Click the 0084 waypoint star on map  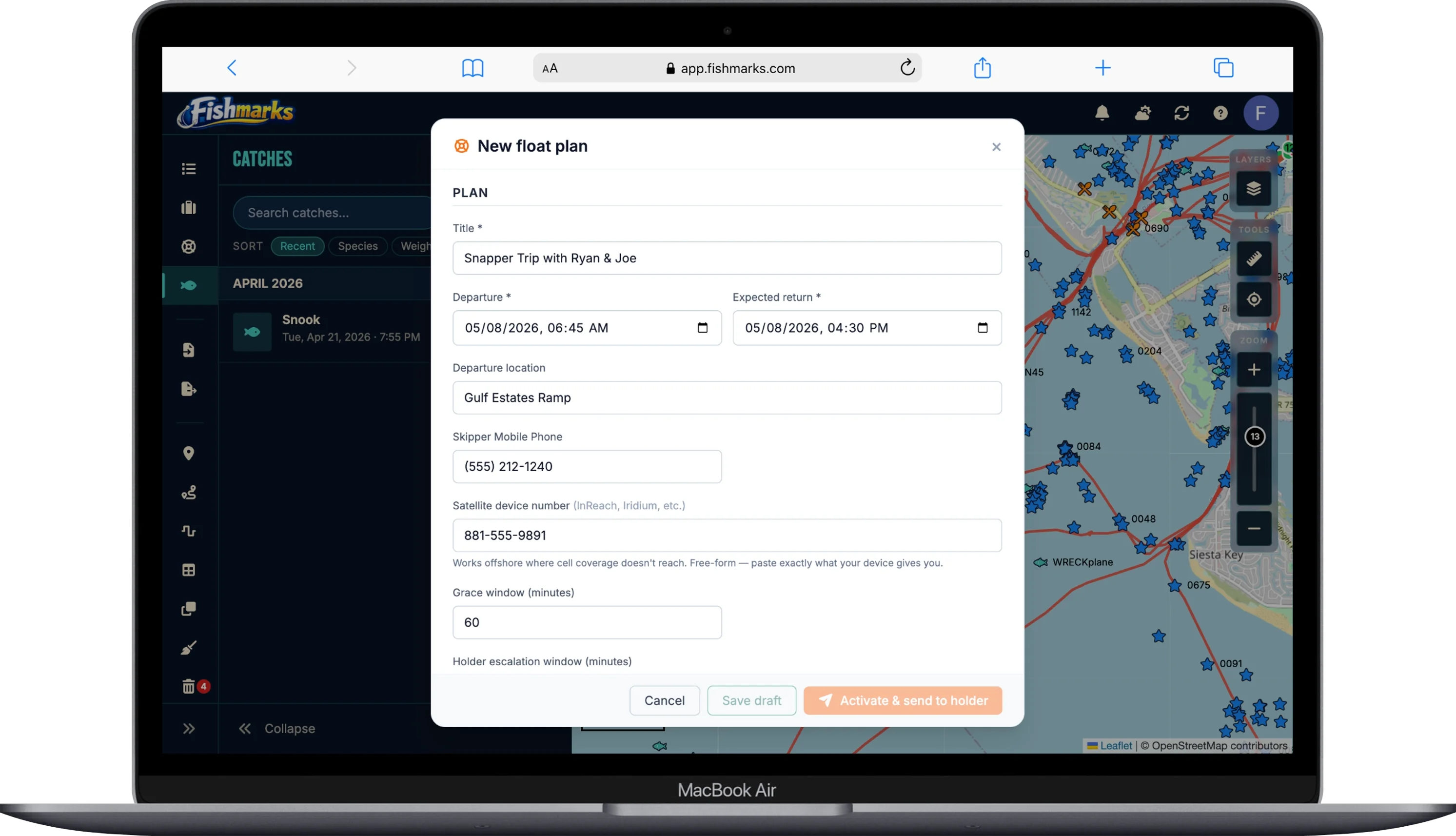click(x=1064, y=447)
